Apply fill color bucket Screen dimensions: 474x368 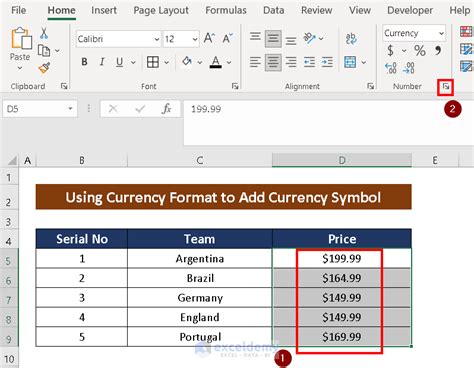(x=187, y=62)
